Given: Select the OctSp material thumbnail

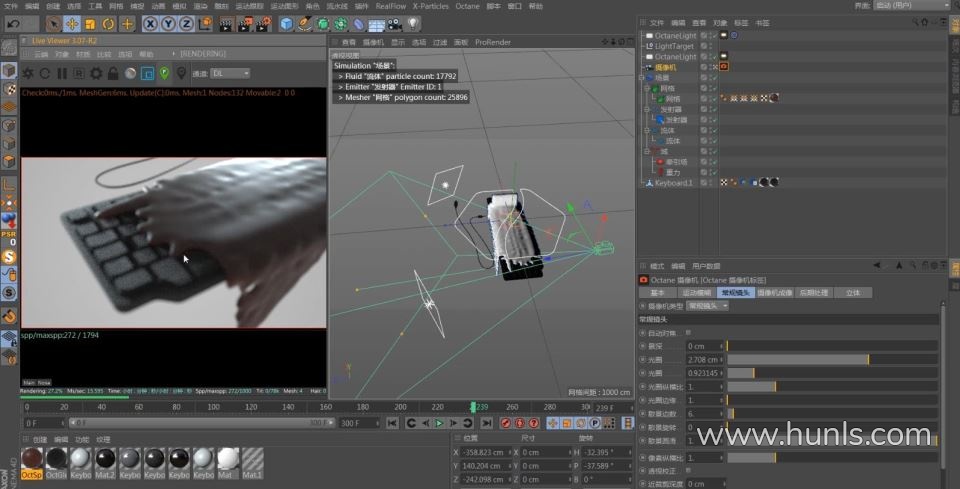Looking at the screenshot, I should tap(32, 460).
